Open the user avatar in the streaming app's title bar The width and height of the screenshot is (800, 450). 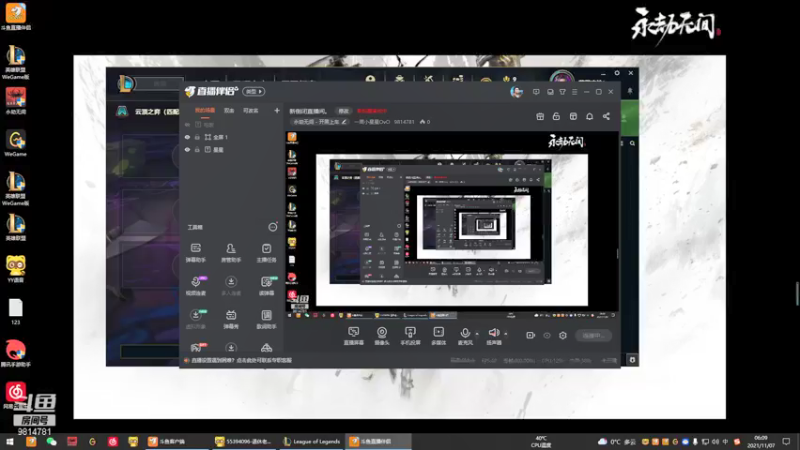[x=516, y=92]
